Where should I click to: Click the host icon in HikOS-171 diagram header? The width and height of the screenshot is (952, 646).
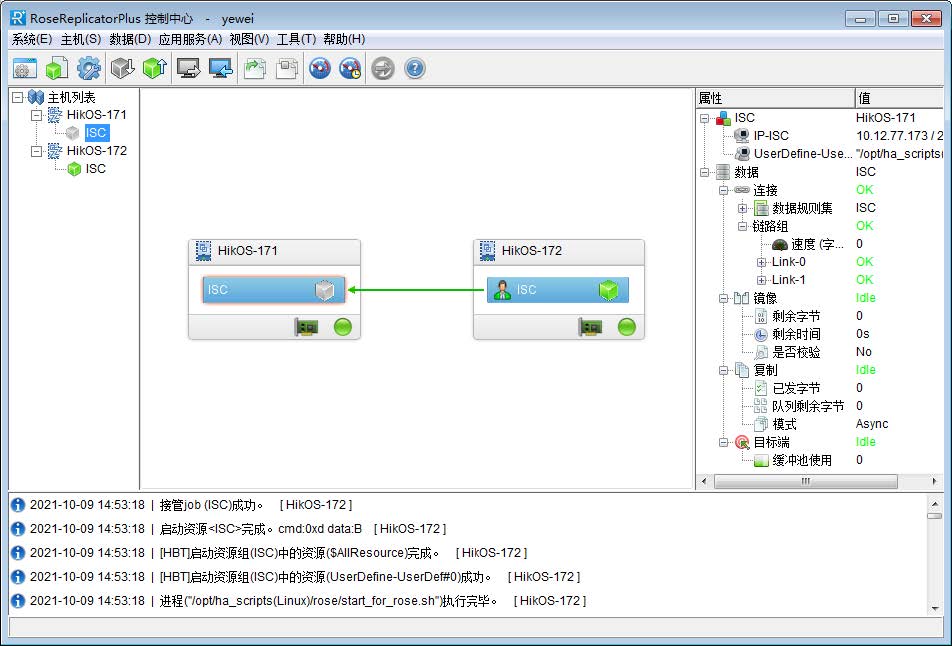point(203,251)
